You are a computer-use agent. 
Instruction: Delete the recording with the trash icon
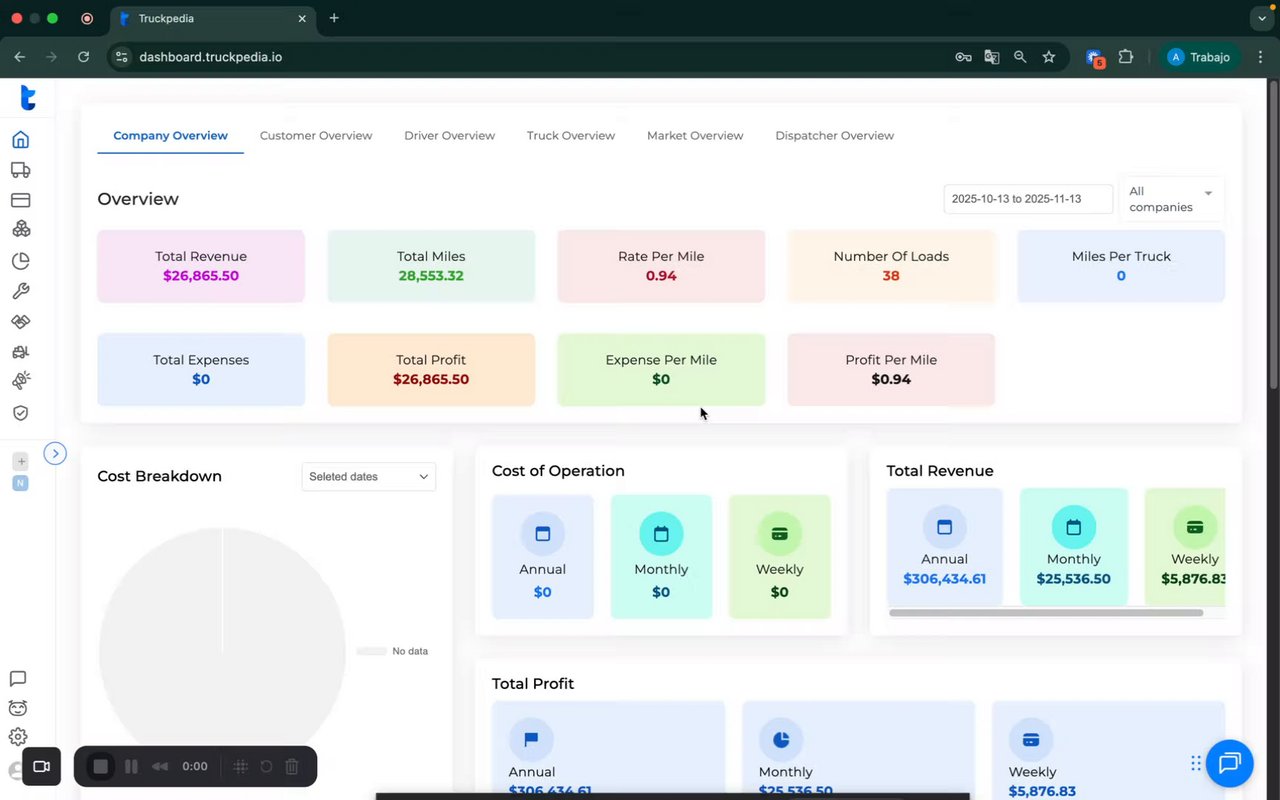pos(292,767)
